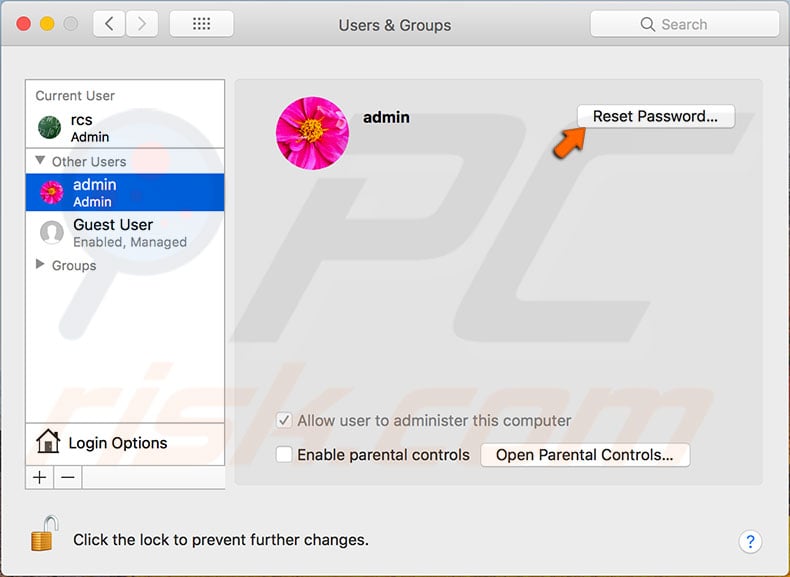Open Parental Controls button
The width and height of the screenshot is (790, 577).
click(585, 455)
